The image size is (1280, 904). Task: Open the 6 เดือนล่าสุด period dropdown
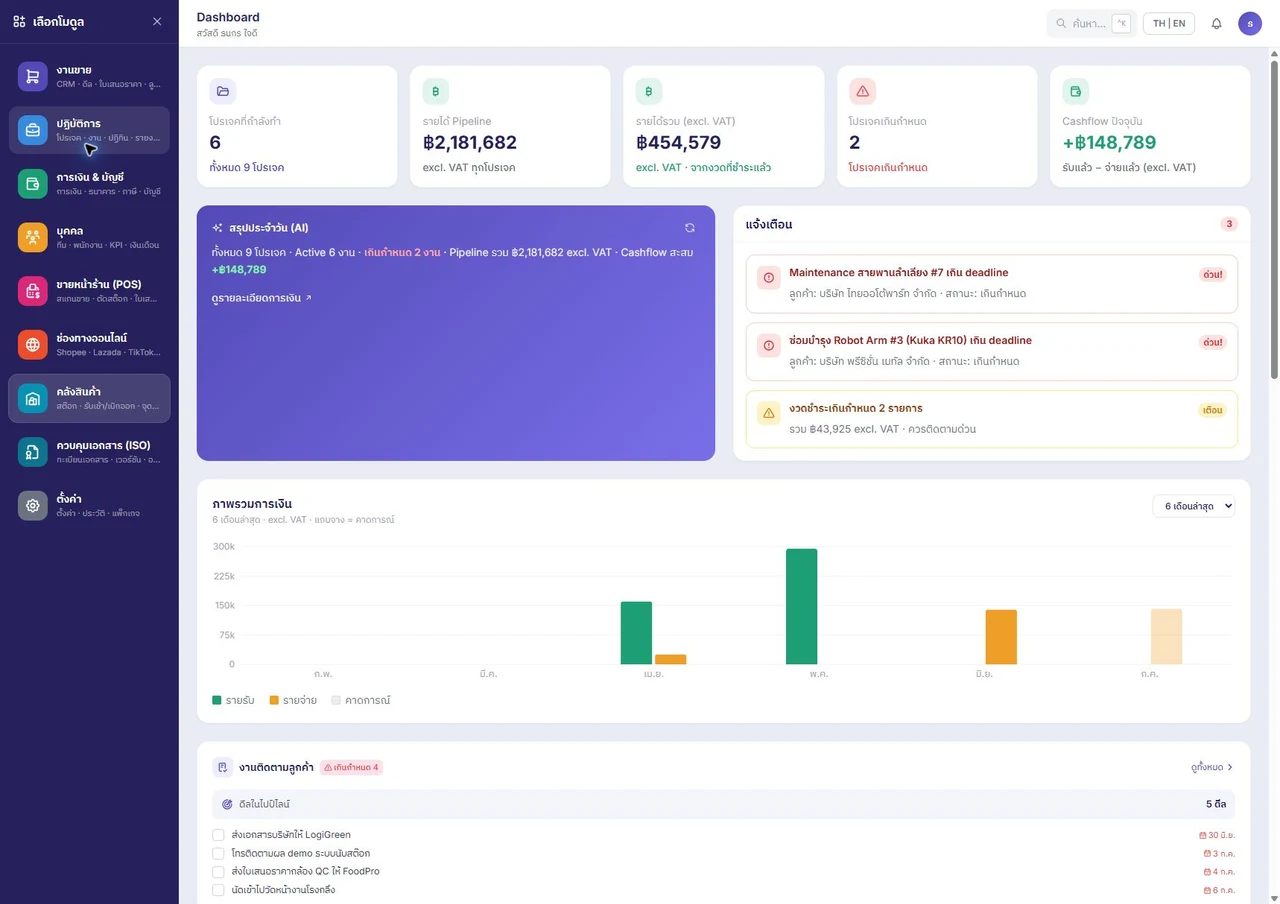[1193, 506]
